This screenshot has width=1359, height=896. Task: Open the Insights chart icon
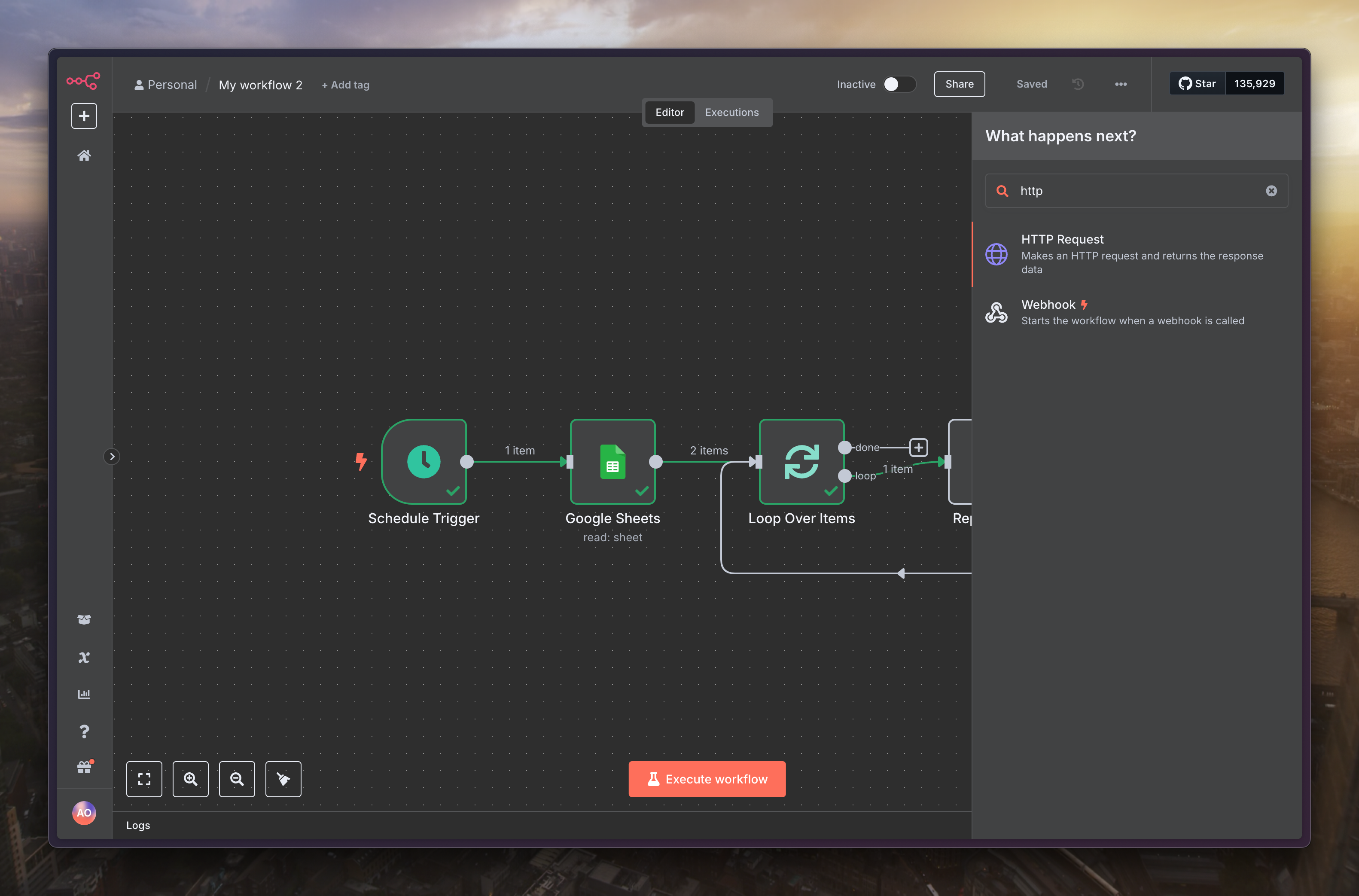pos(84,694)
